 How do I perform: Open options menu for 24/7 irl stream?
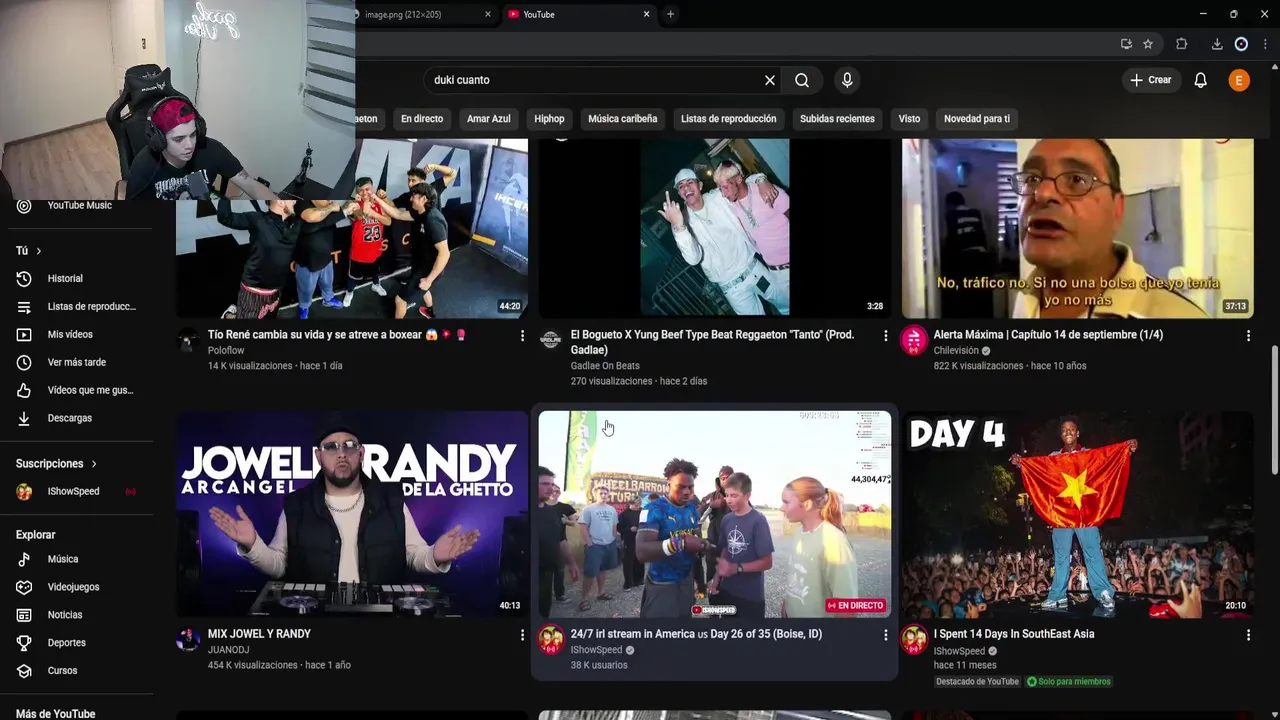click(x=885, y=635)
